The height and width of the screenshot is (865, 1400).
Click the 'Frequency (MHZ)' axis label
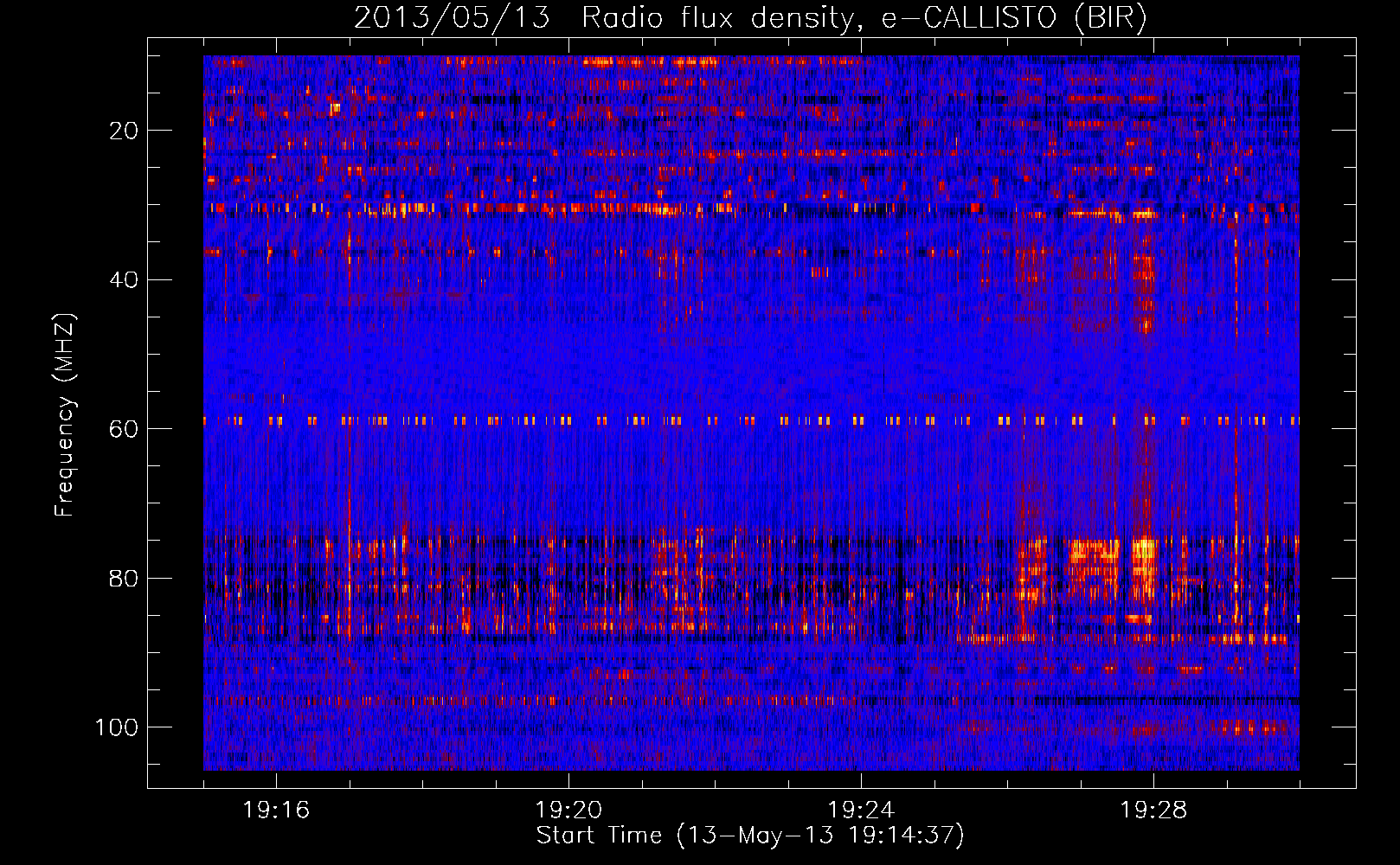coord(65,415)
